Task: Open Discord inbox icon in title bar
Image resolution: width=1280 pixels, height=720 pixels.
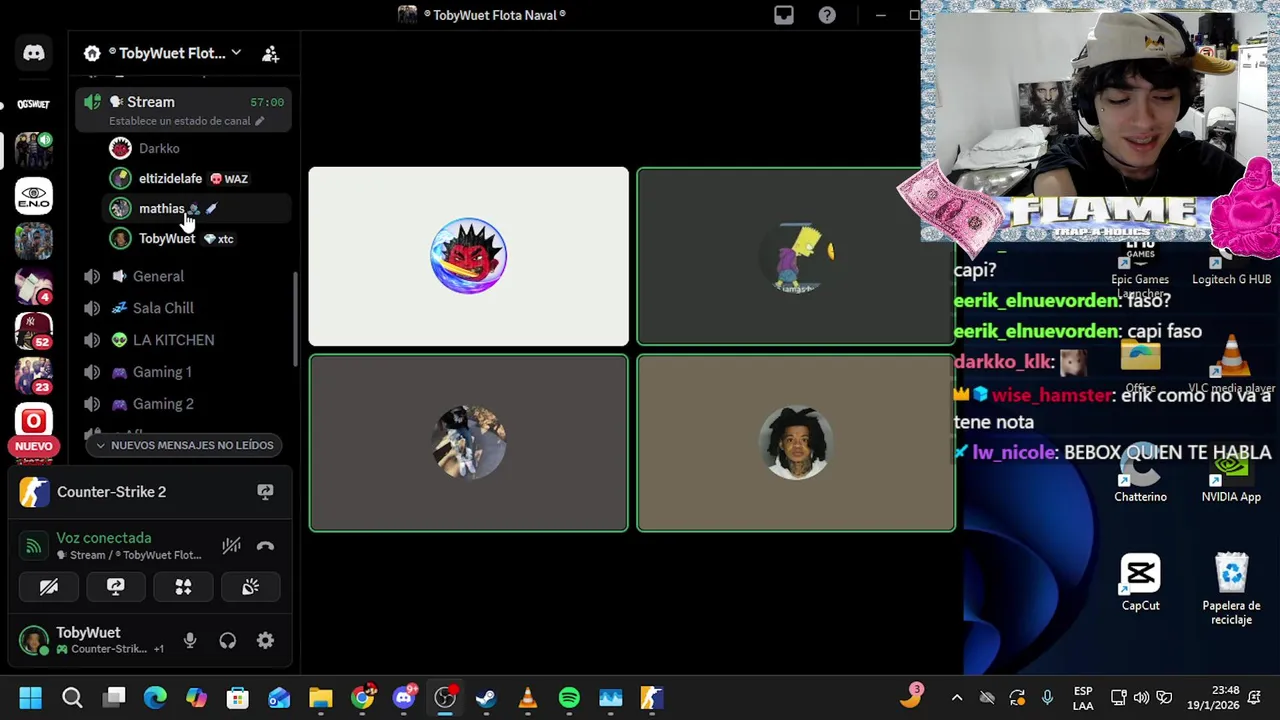Action: (x=784, y=15)
